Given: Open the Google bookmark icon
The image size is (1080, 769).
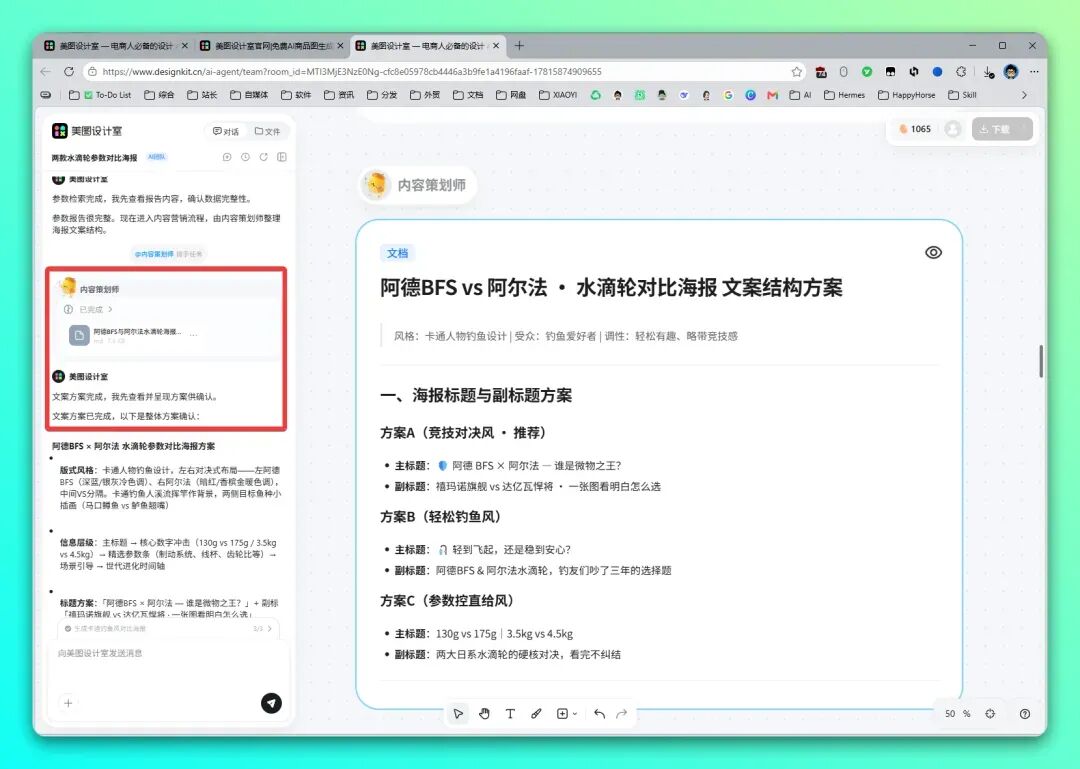Looking at the screenshot, I should pos(728,95).
